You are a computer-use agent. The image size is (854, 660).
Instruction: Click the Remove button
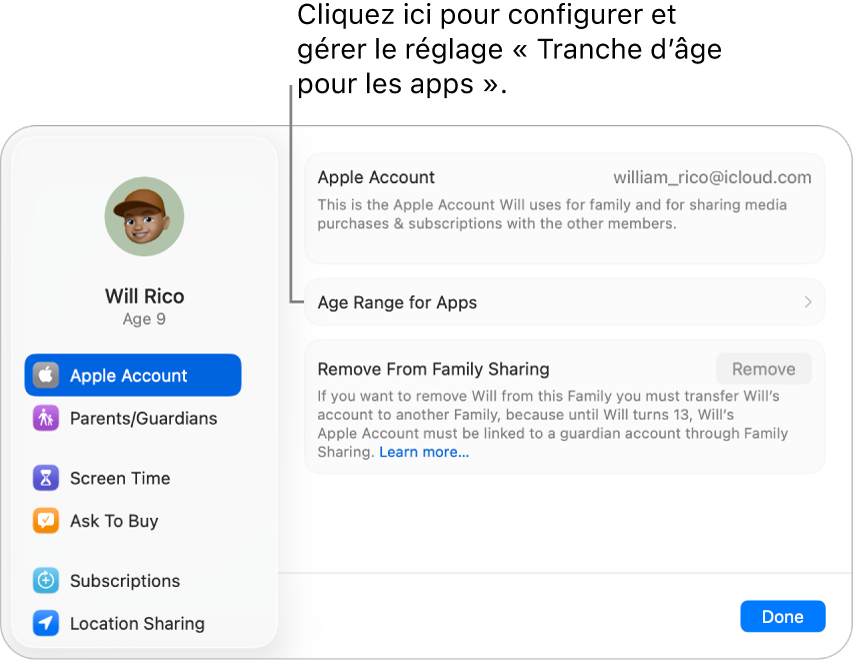[763, 368]
